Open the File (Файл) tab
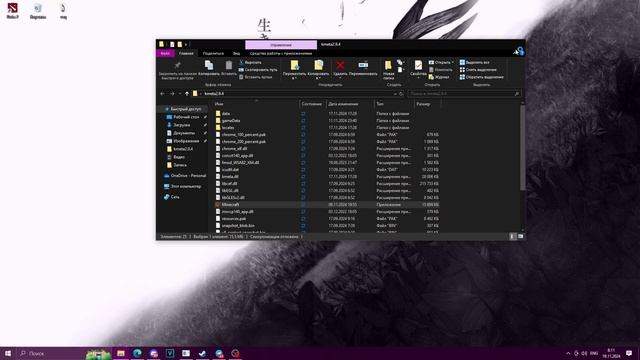This screenshot has height=360, width=640. [x=165, y=53]
